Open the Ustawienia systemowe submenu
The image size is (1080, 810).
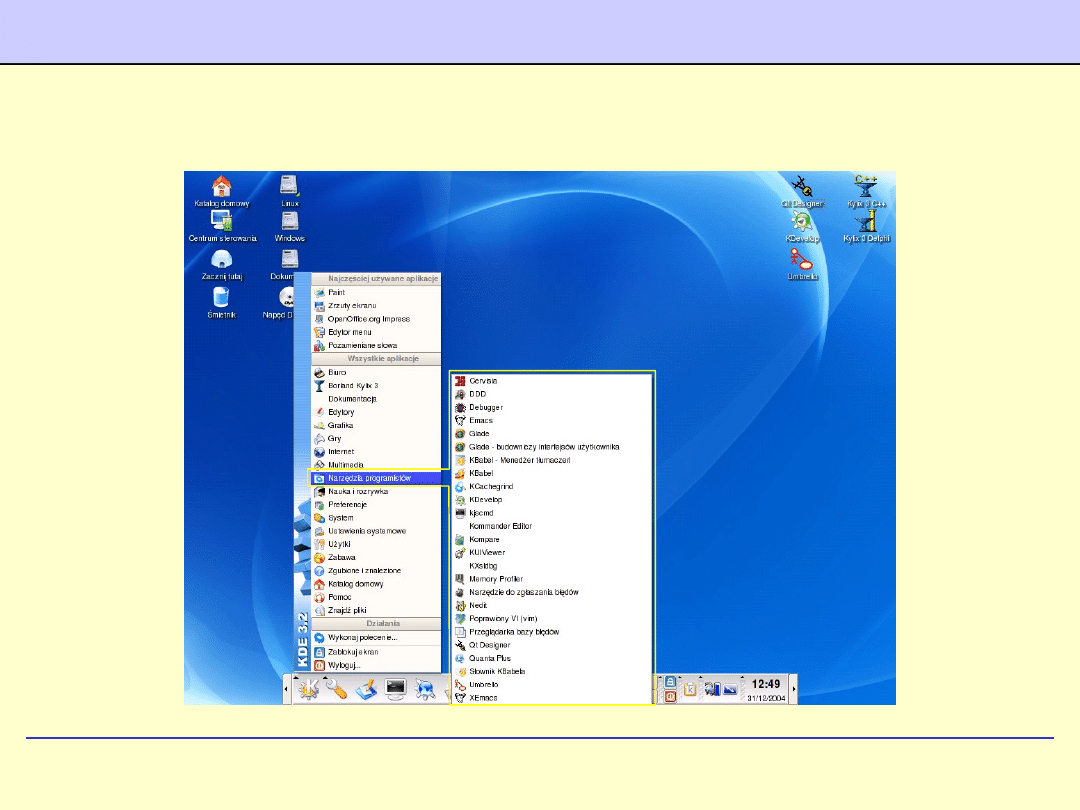pyautogui.click(x=367, y=531)
